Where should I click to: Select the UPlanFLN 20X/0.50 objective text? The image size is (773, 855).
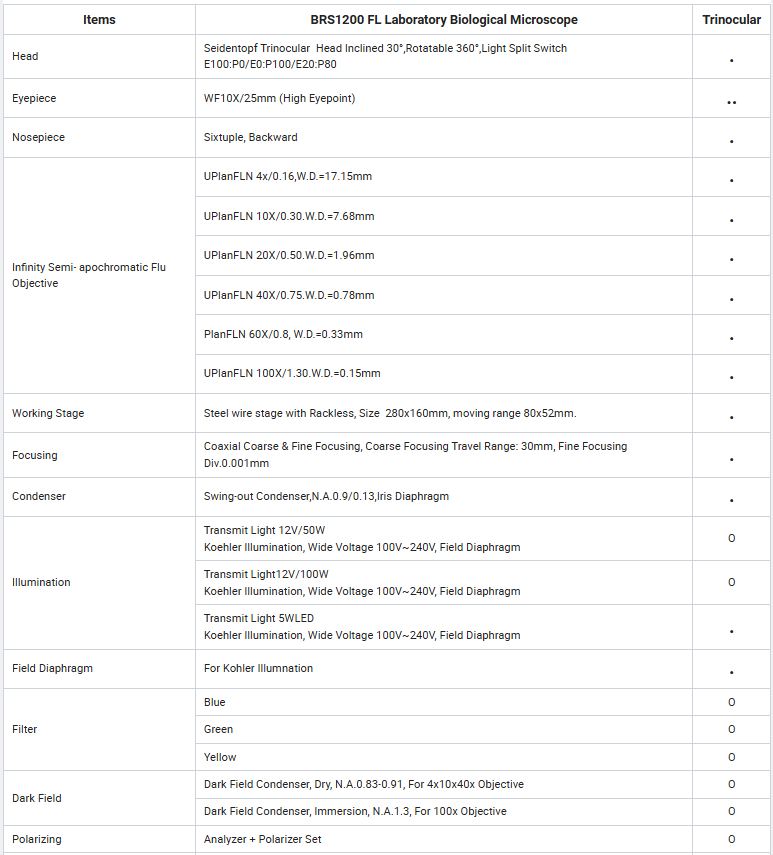289,255
